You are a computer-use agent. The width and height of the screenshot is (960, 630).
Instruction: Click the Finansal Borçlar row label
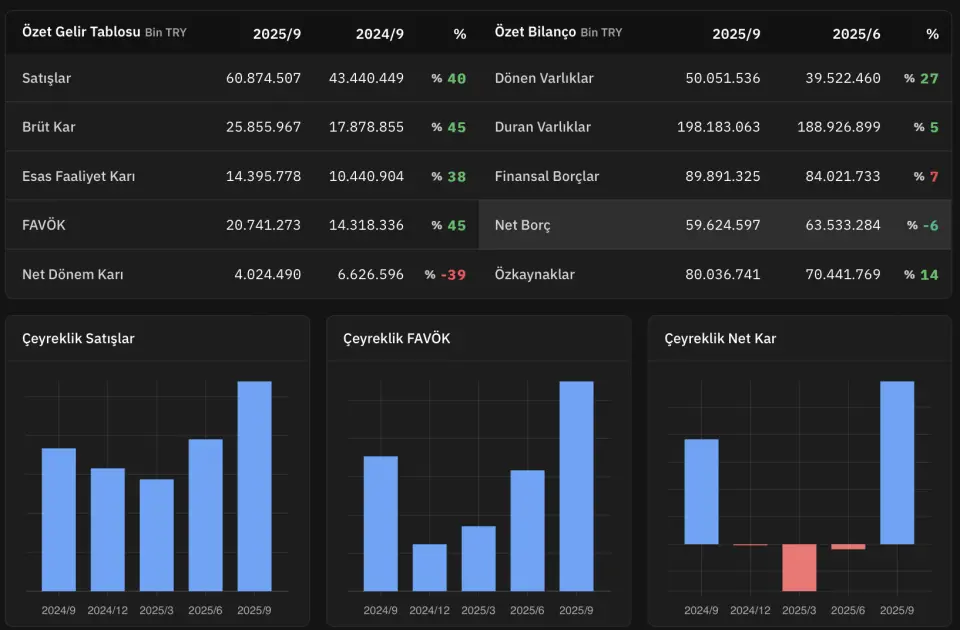[x=547, y=176]
